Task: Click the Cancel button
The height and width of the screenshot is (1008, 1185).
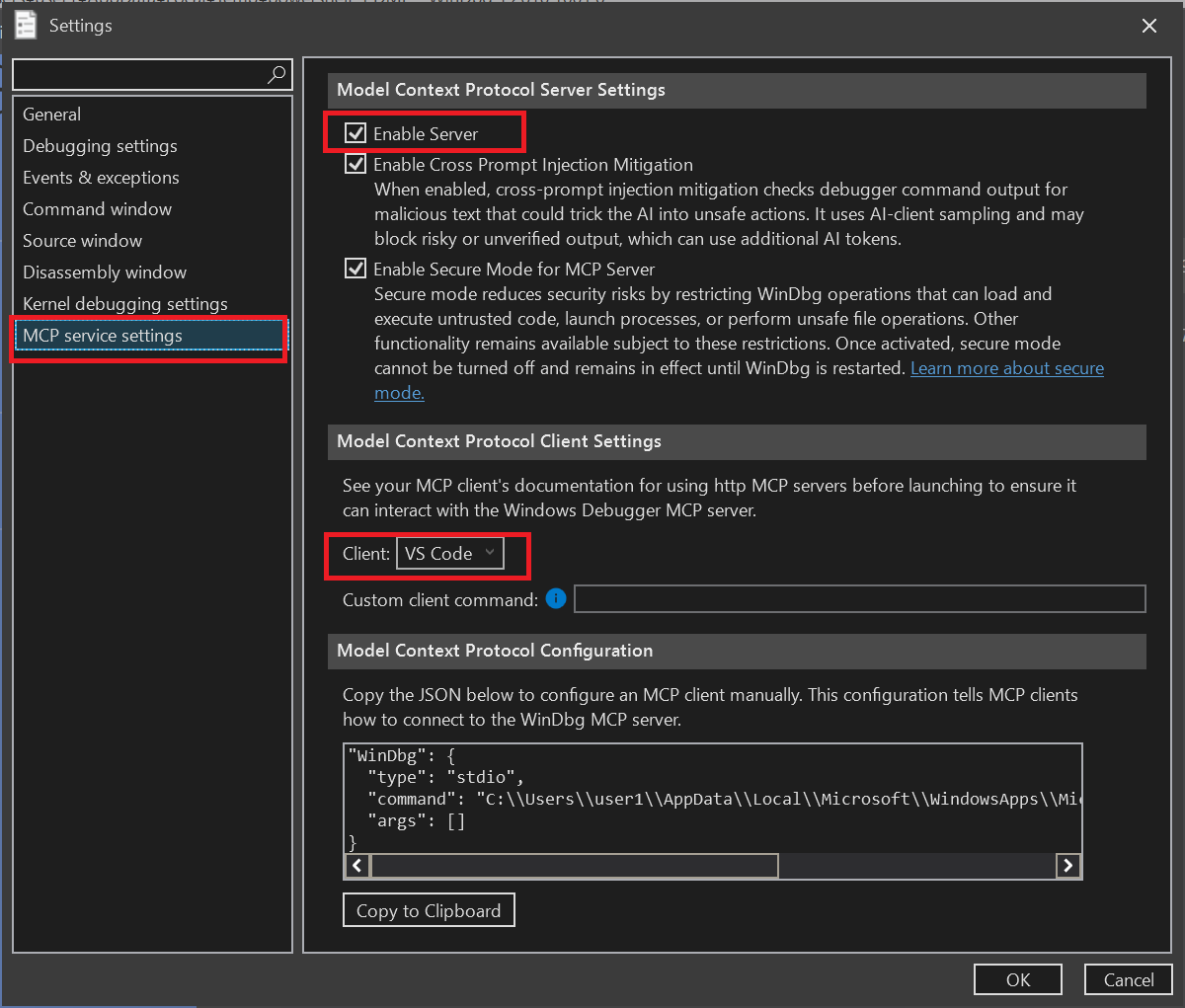Action: click(1129, 979)
